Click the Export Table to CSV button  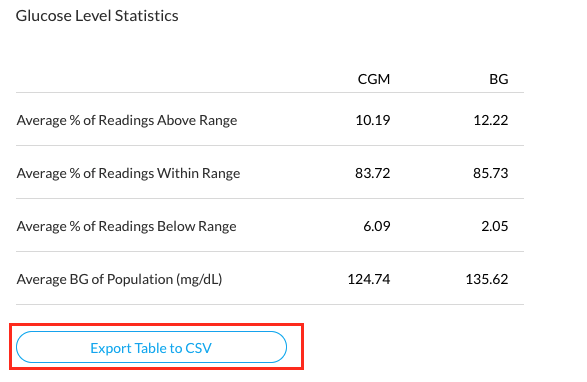[151, 347]
